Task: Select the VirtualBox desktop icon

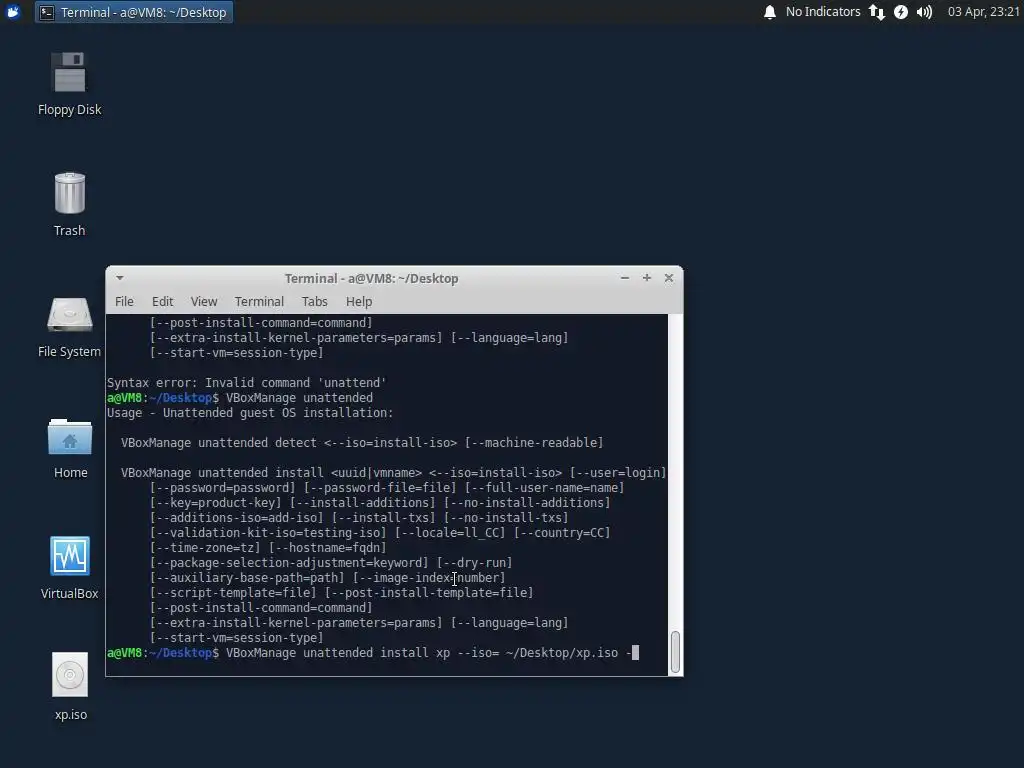Action: tap(69, 556)
